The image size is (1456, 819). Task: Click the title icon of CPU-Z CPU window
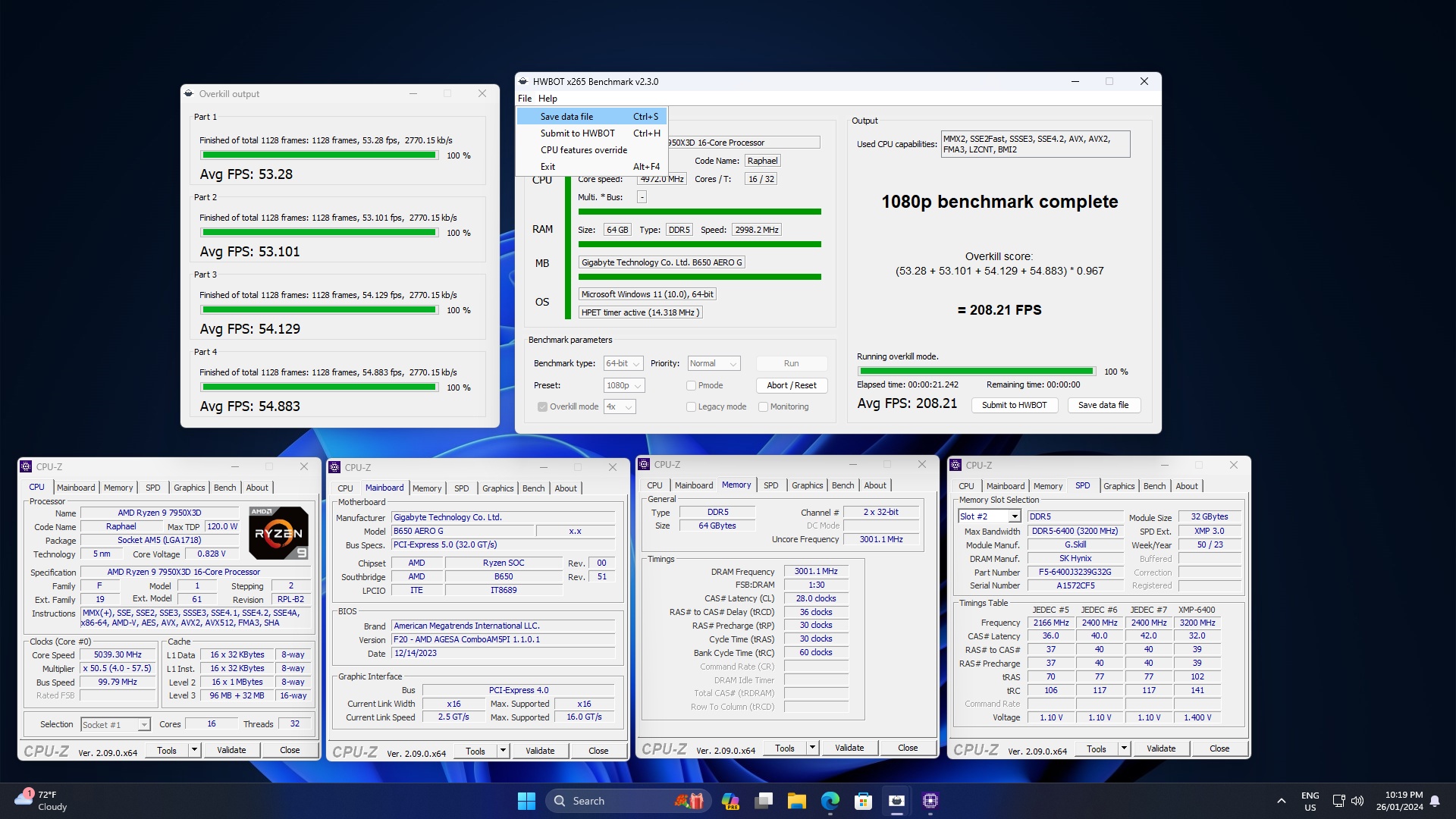27,467
